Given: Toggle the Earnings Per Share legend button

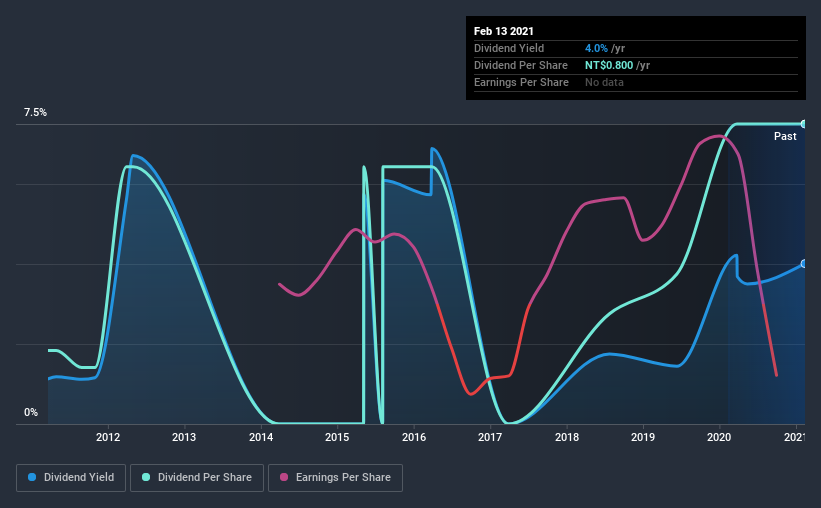Looking at the screenshot, I should click(x=336, y=478).
